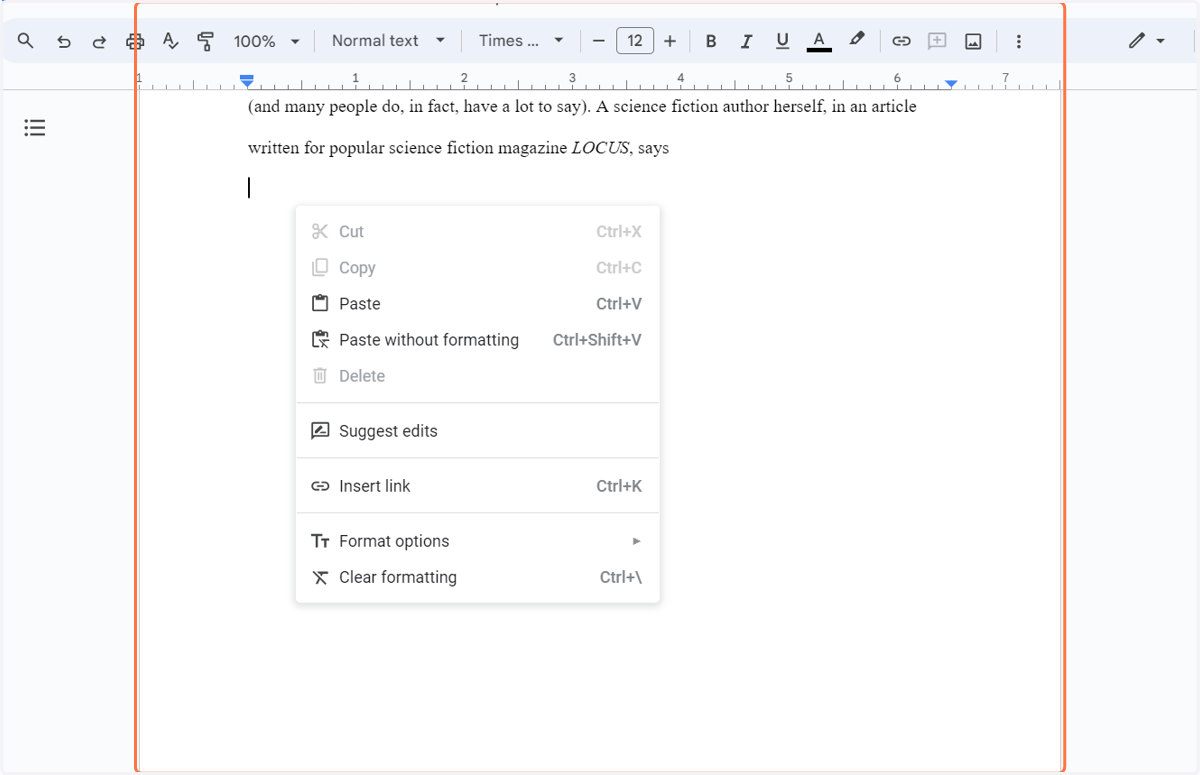Redo the last action

[99, 41]
